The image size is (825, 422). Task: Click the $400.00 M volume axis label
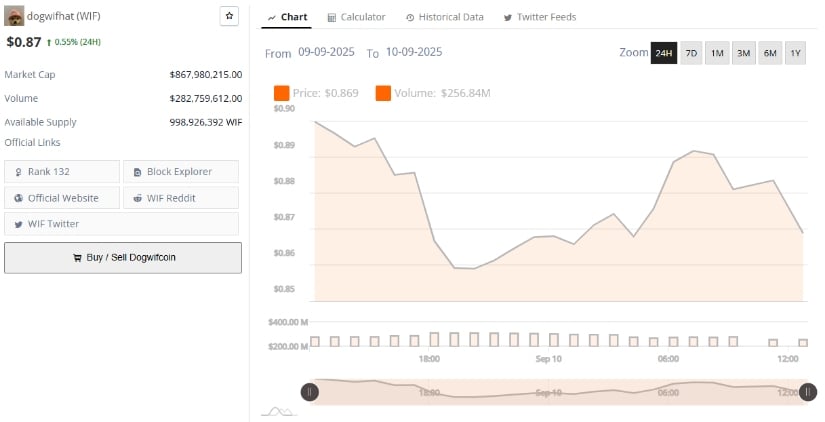[x=288, y=322]
